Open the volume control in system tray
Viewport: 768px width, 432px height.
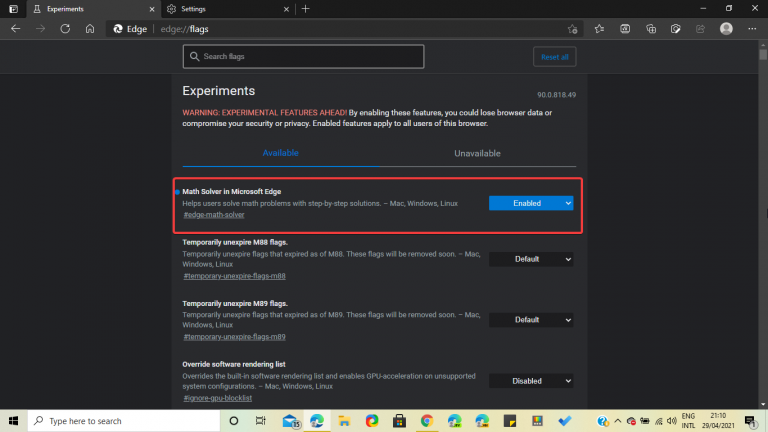[x=672, y=421]
